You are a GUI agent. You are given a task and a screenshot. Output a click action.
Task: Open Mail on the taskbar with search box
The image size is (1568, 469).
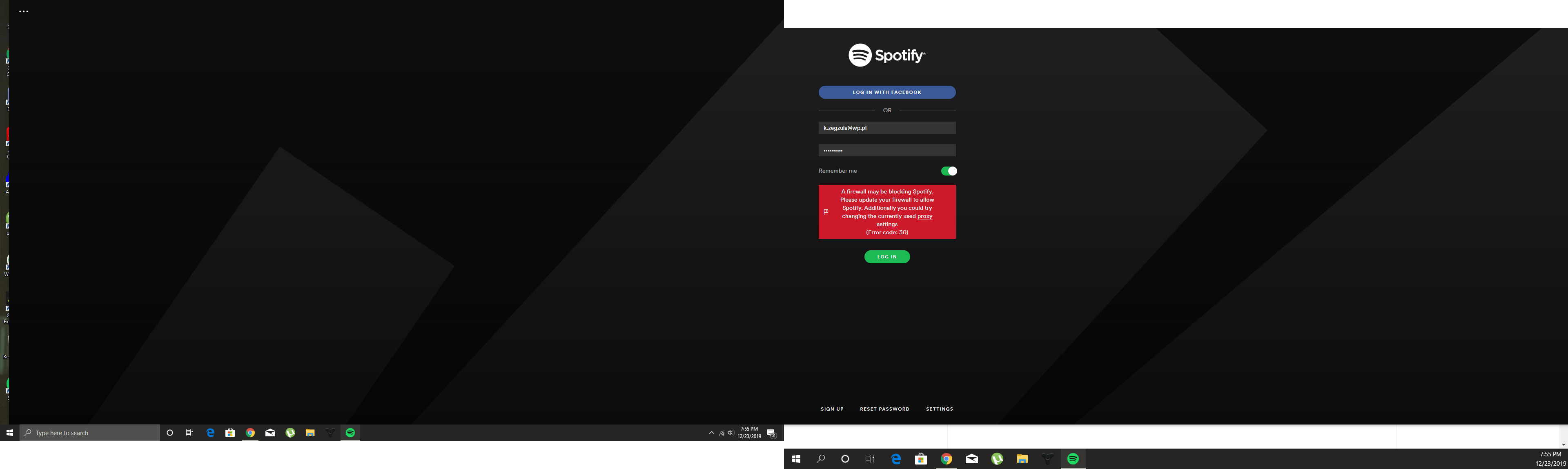(x=270, y=433)
